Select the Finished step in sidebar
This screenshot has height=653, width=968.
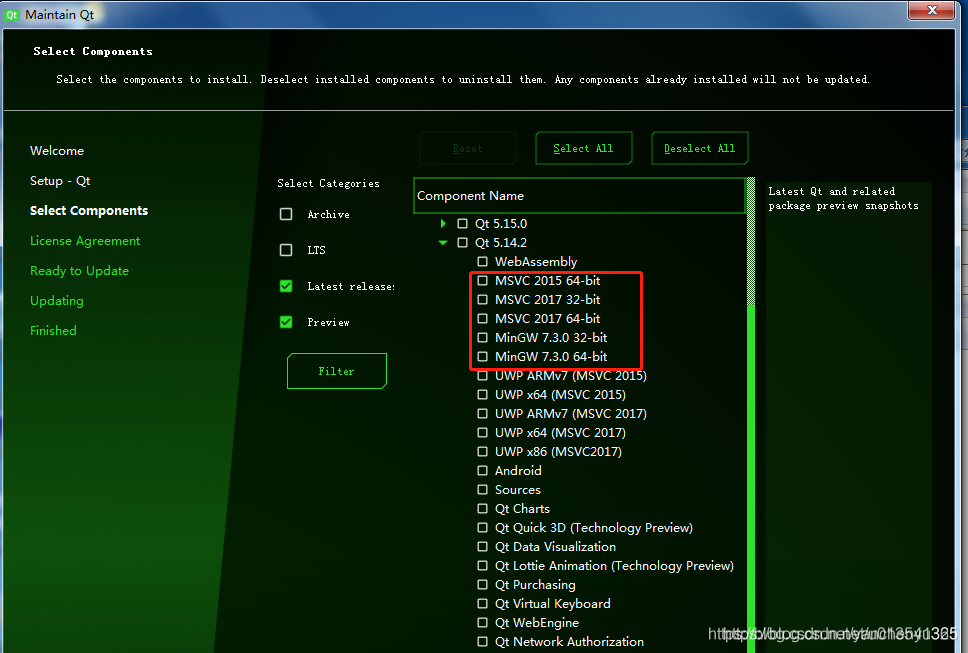[53, 331]
